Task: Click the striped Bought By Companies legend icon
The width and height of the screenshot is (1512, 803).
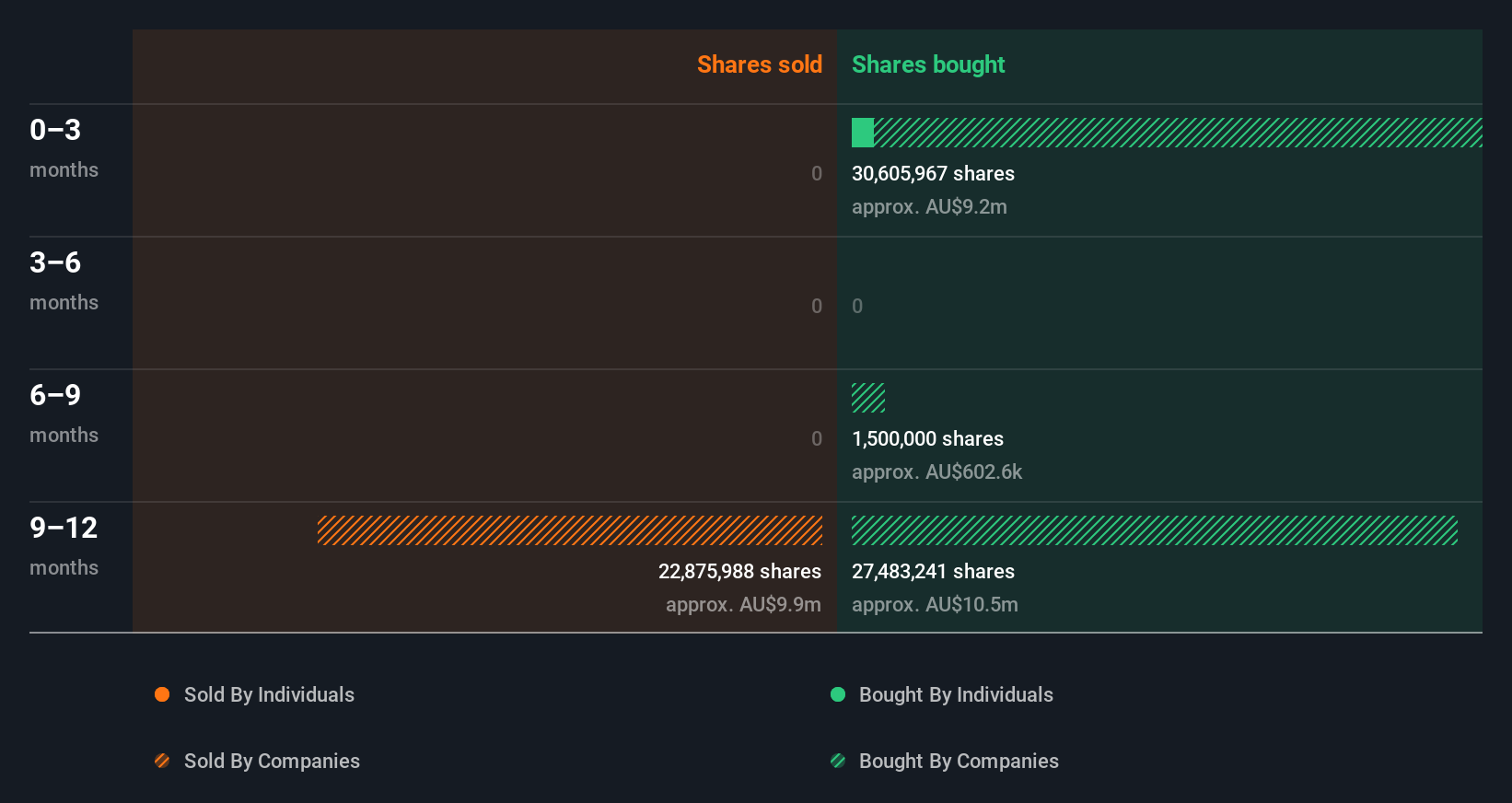Action: pyautogui.click(x=838, y=761)
